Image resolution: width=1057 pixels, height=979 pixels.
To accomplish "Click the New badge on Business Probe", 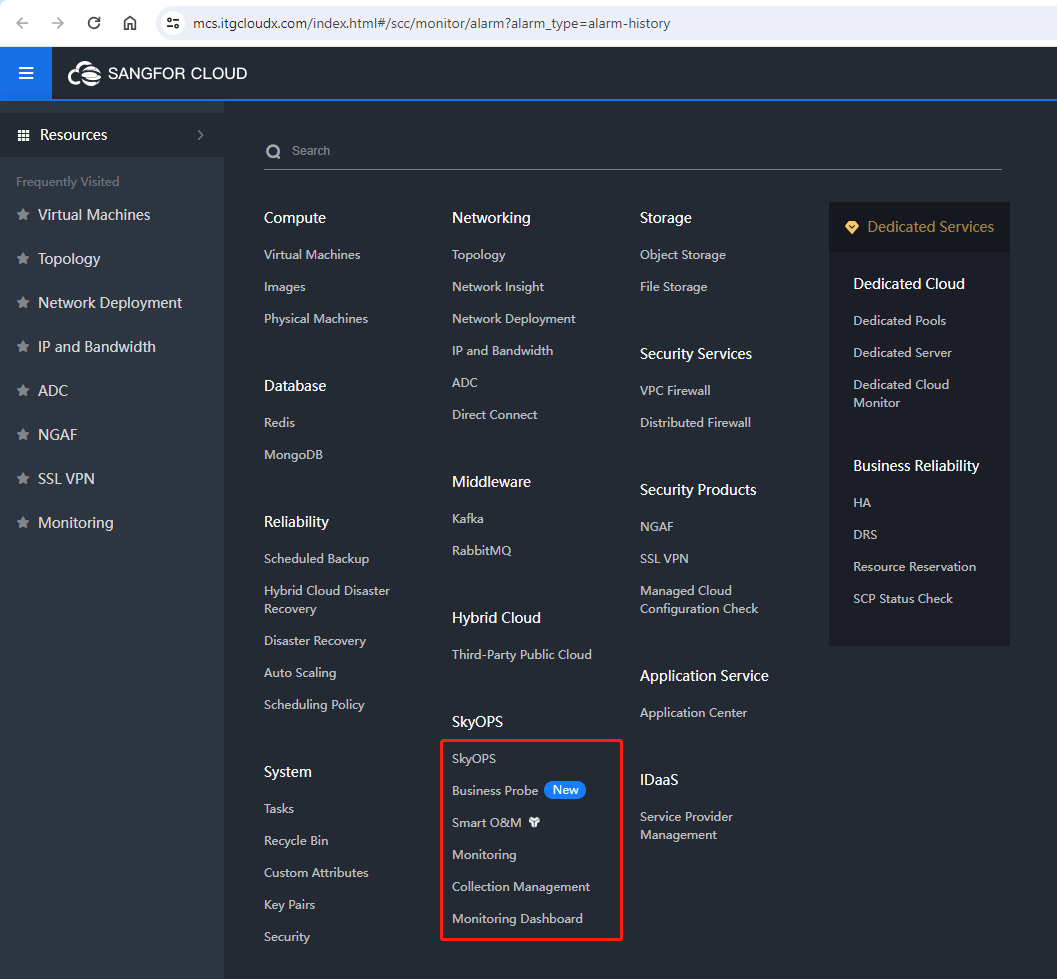I will (x=565, y=789).
